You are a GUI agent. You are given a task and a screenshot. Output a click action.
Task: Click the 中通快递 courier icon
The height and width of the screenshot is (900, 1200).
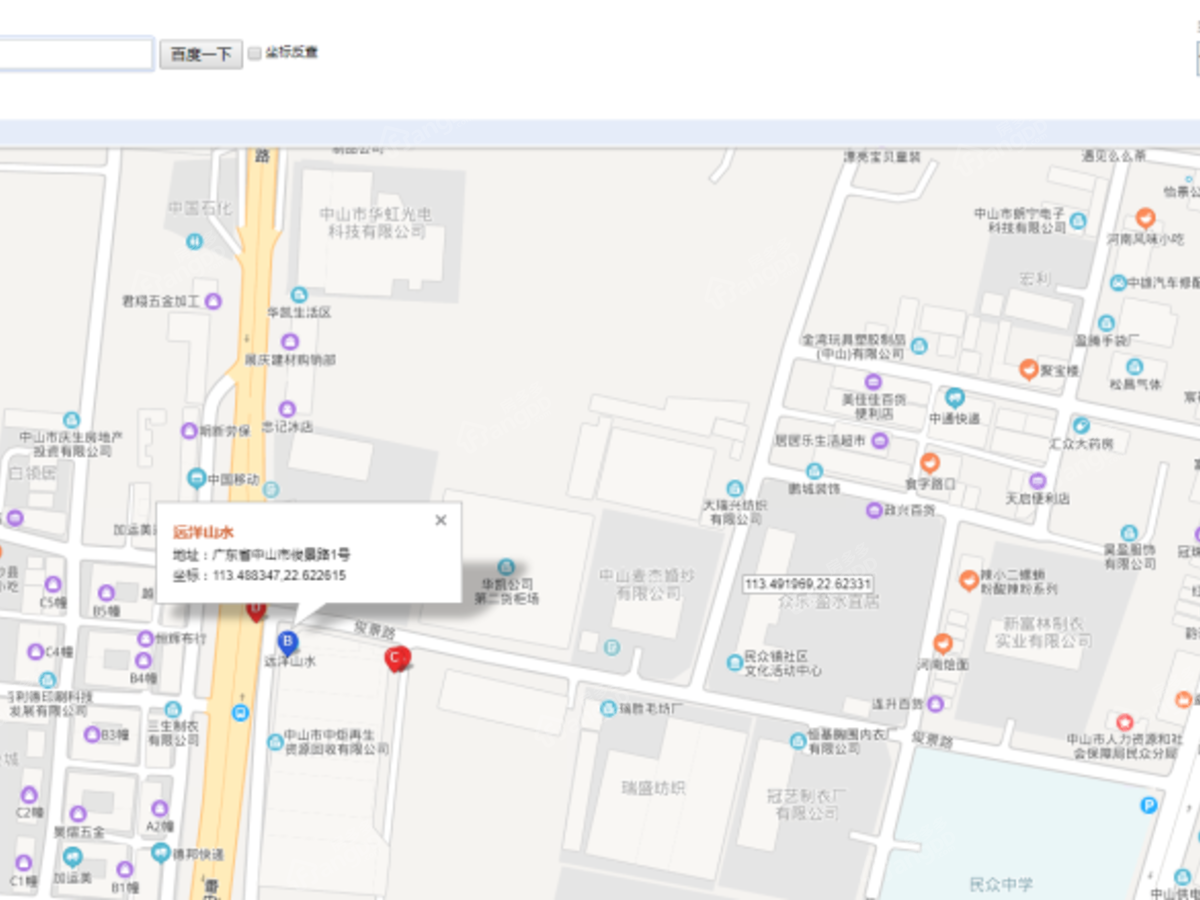pyautogui.click(x=954, y=398)
